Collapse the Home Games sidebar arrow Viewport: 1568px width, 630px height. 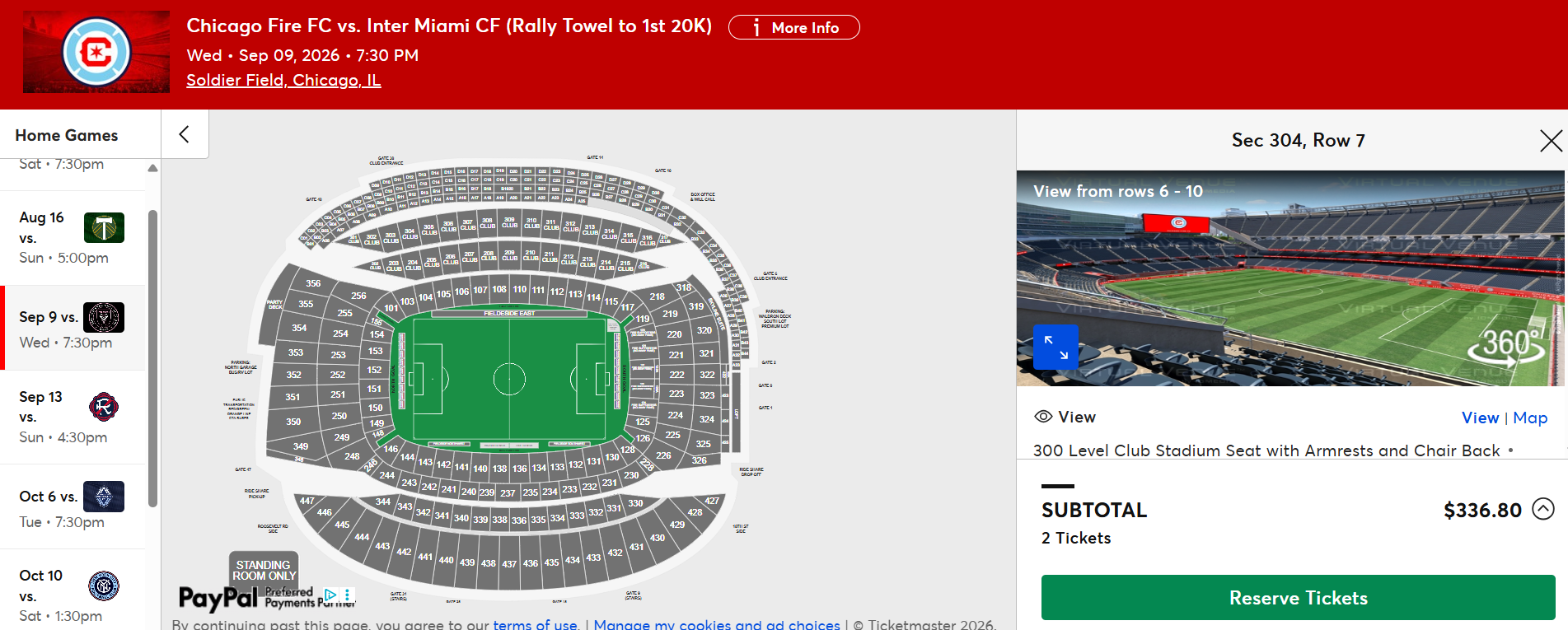(185, 134)
